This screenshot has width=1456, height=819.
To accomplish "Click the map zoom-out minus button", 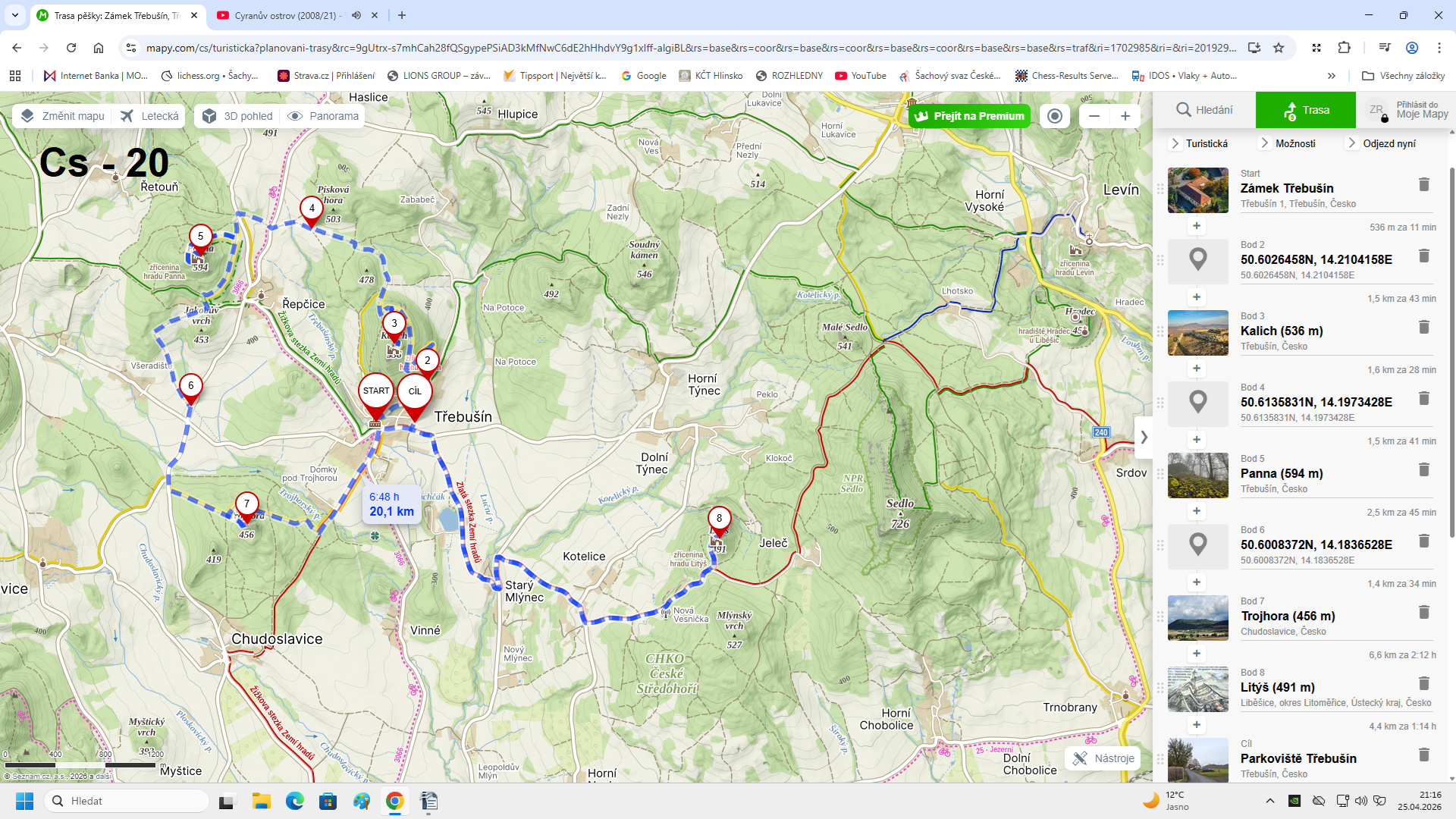I will pos(1094,116).
